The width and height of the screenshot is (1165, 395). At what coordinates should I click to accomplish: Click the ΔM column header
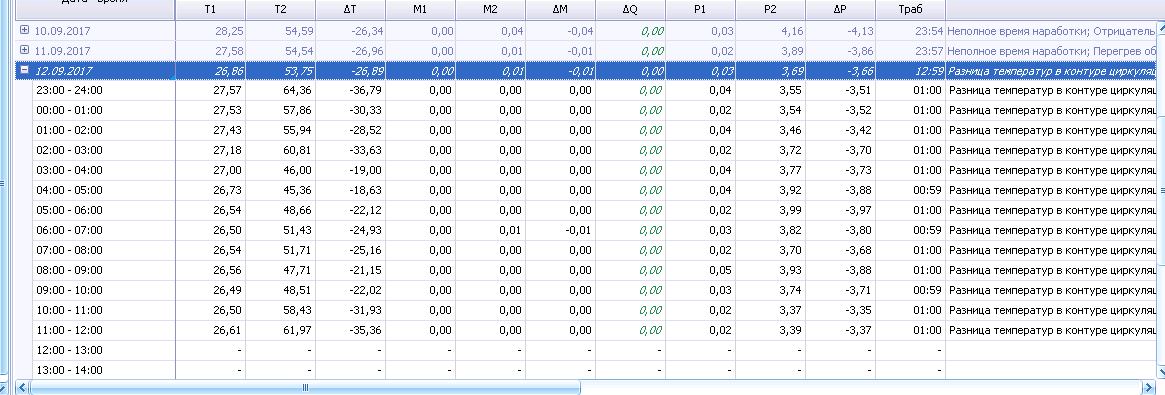[560, 10]
